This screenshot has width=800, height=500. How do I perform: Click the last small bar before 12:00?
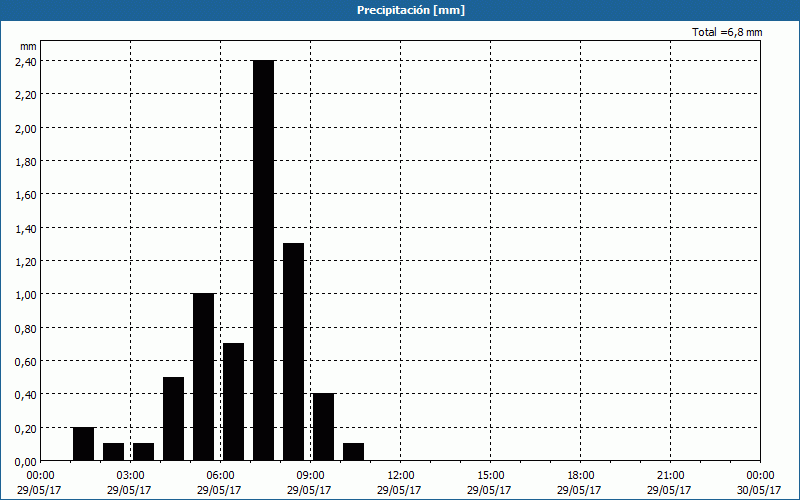coord(354,452)
